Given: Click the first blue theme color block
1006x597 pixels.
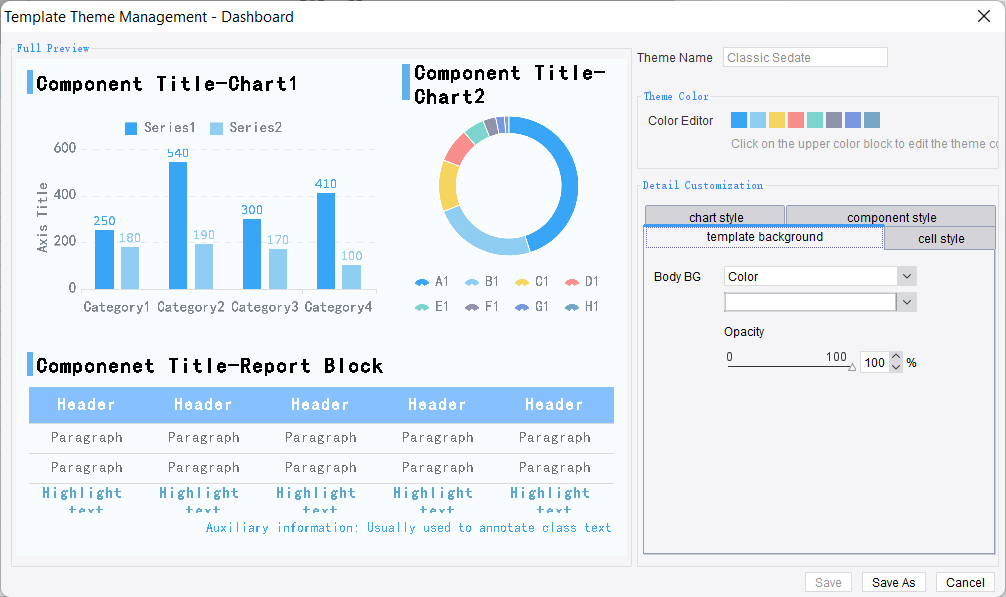Looking at the screenshot, I should 738,120.
